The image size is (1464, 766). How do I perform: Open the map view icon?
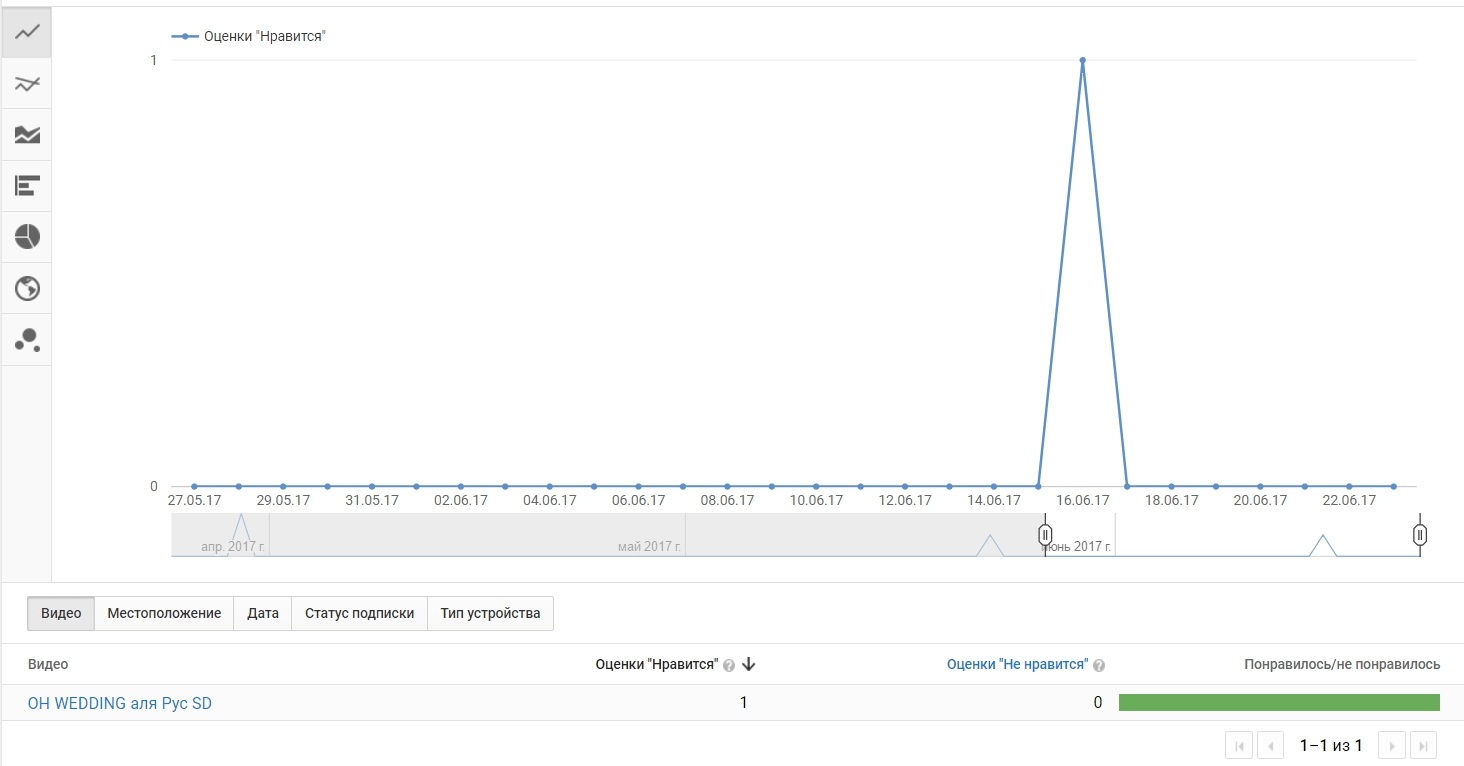[27, 288]
